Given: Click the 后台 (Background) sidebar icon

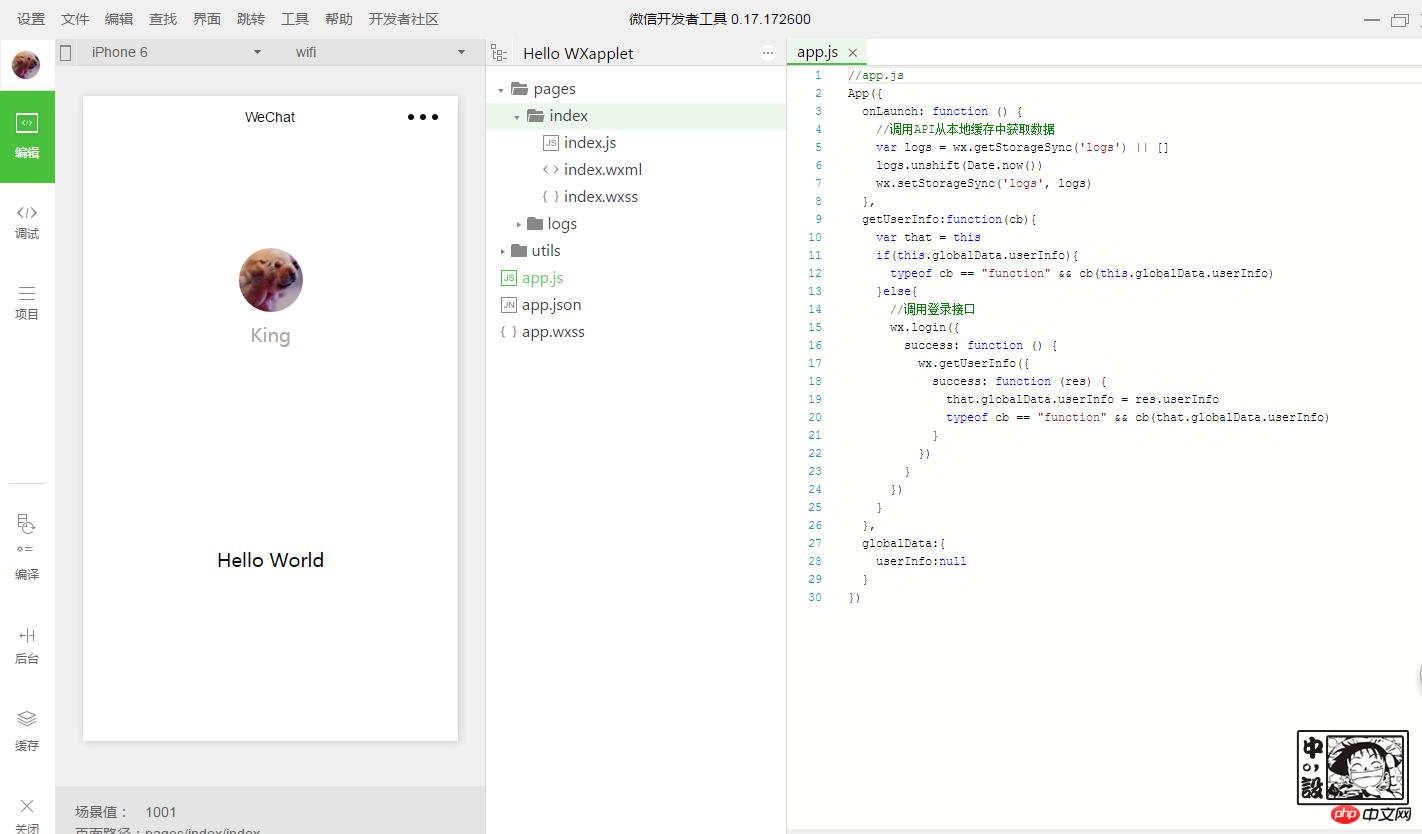Looking at the screenshot, I should pos(27,645).
